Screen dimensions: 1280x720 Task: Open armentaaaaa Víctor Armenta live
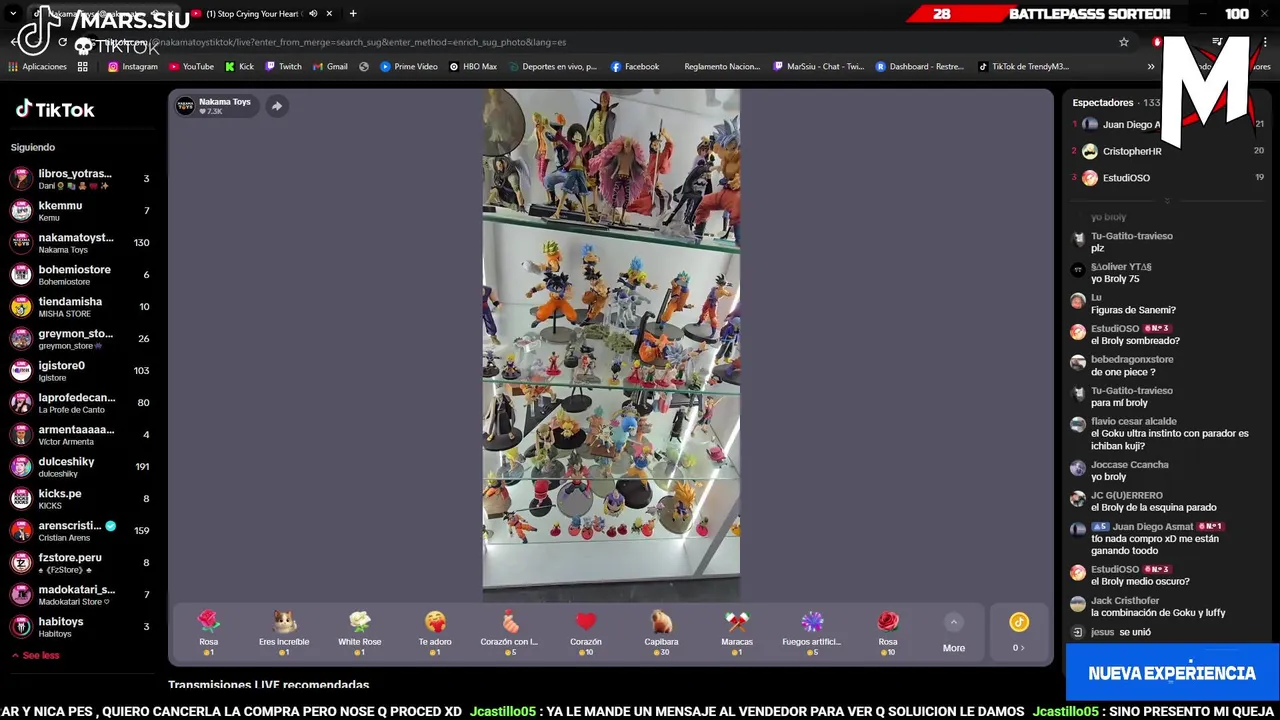80,435
